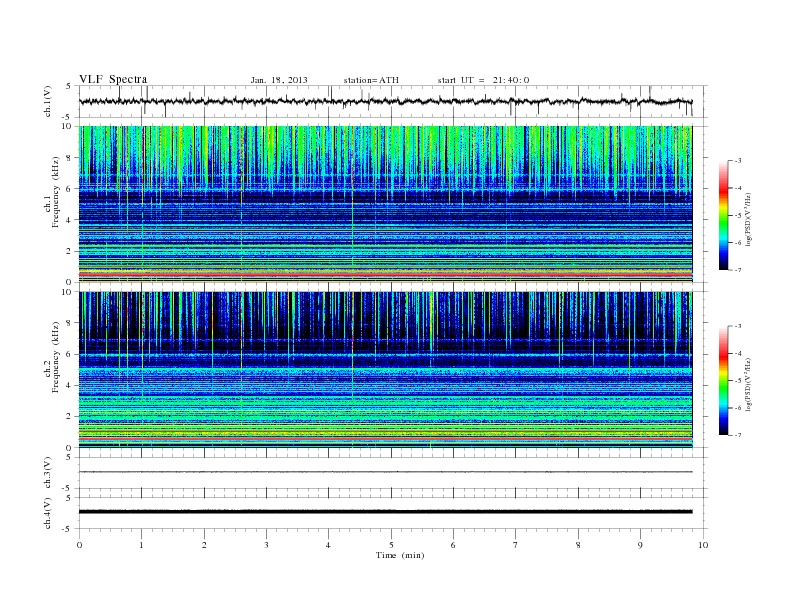Click time axis tick label "5"

pos(391,545)
